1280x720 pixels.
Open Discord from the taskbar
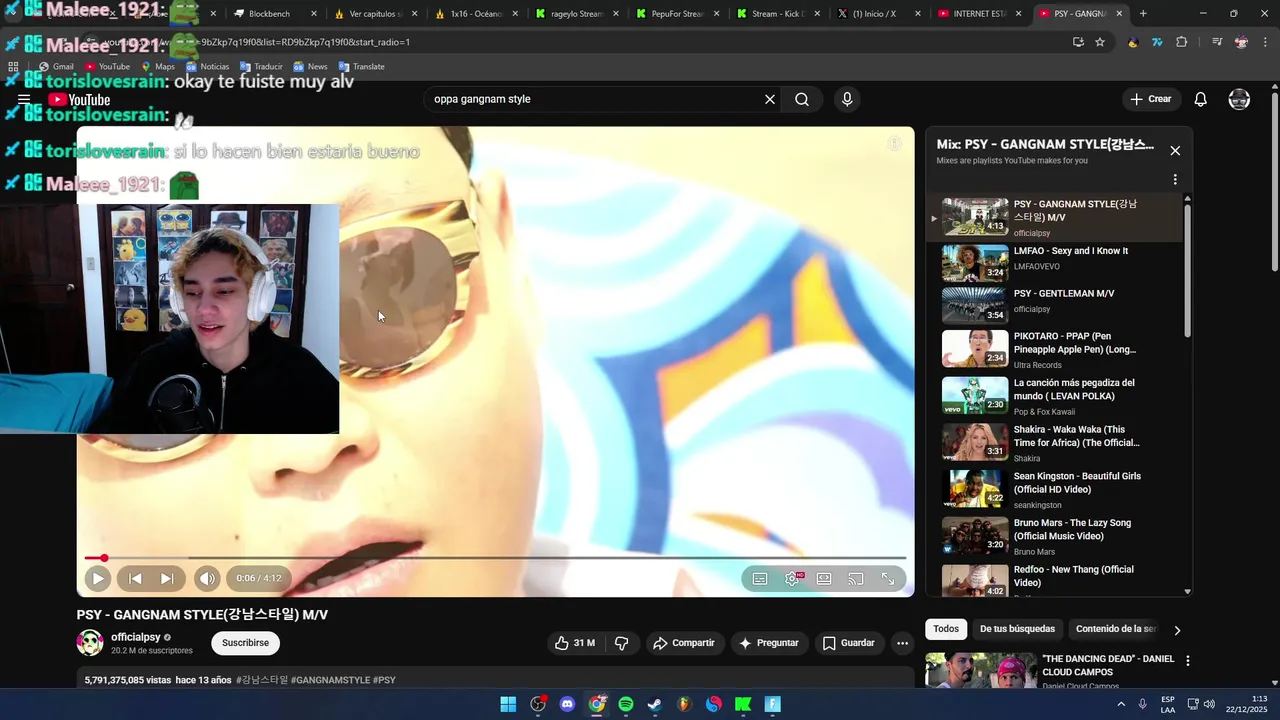[567, 704]
